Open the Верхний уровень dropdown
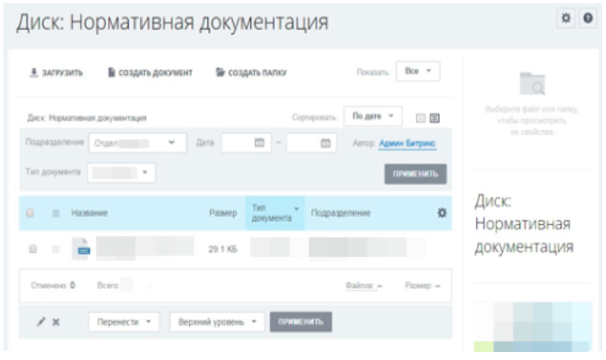The image size is (606, 360). [217, 322]
